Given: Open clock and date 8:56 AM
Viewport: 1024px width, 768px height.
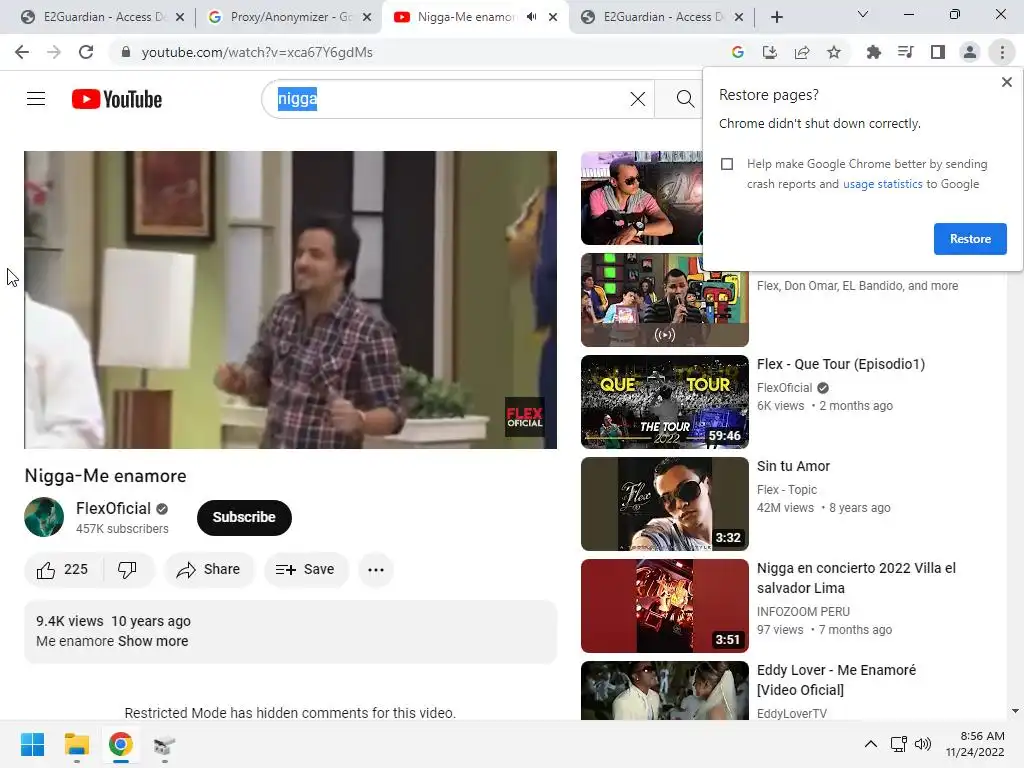Looking at the screenshot, I should [975, 744].
